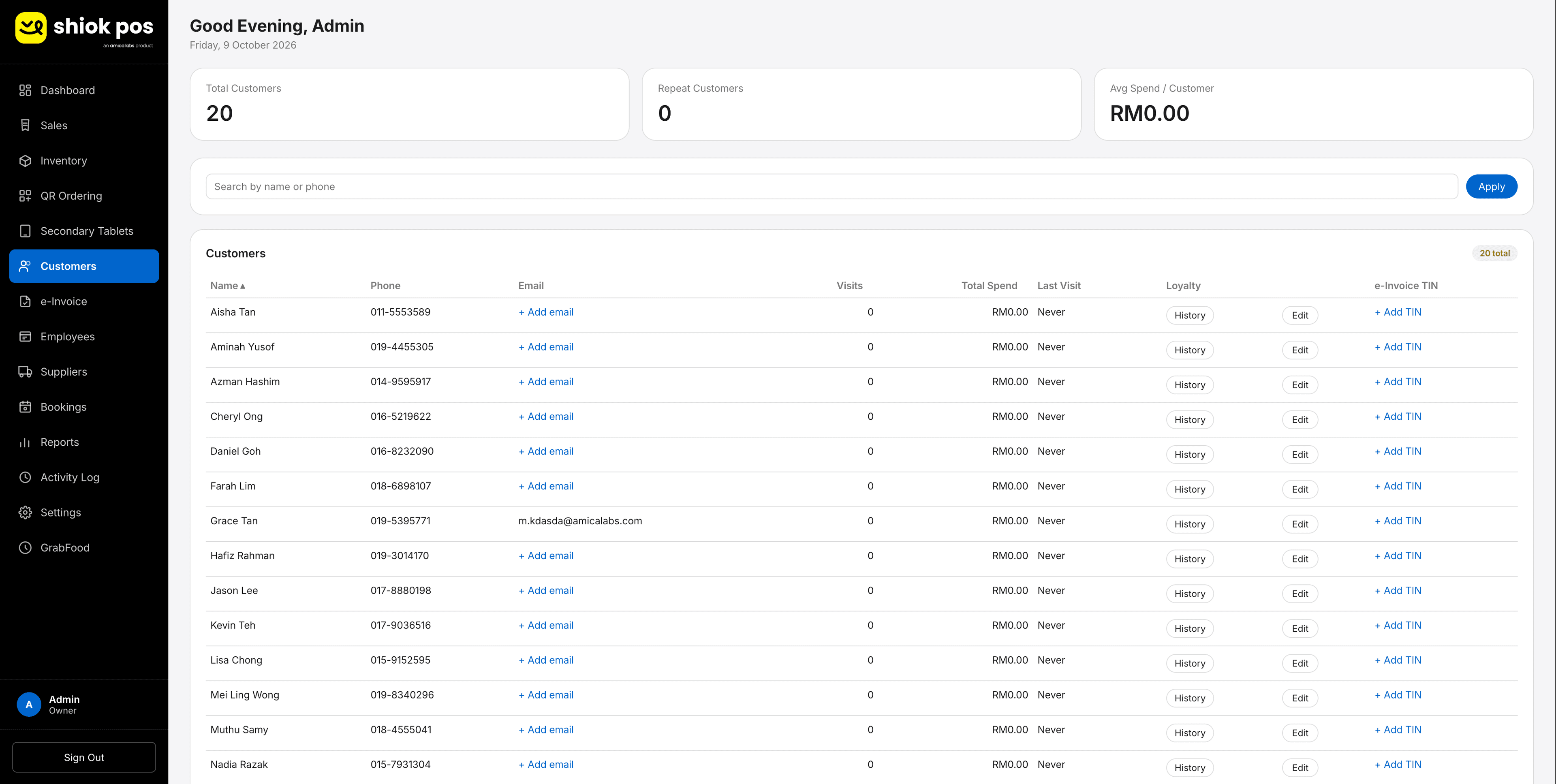Open History for Aisha Tan
The image size is (1556, 784).
point(1189,315)
